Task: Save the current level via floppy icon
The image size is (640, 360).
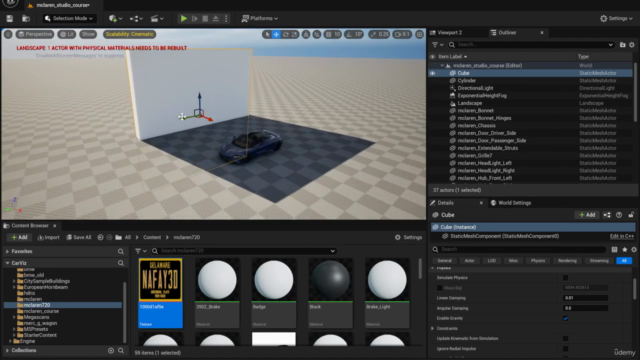Action: [x=9, y=18]
